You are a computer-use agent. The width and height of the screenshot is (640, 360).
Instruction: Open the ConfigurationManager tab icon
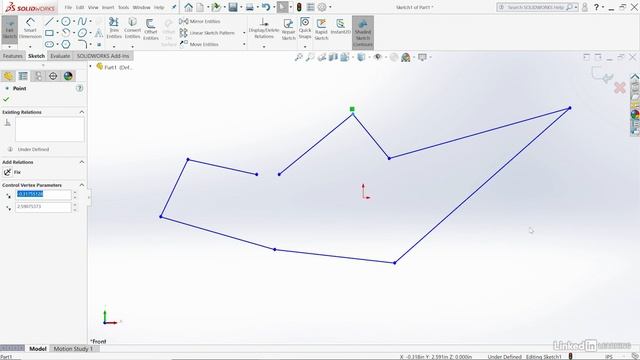[38, 76]
